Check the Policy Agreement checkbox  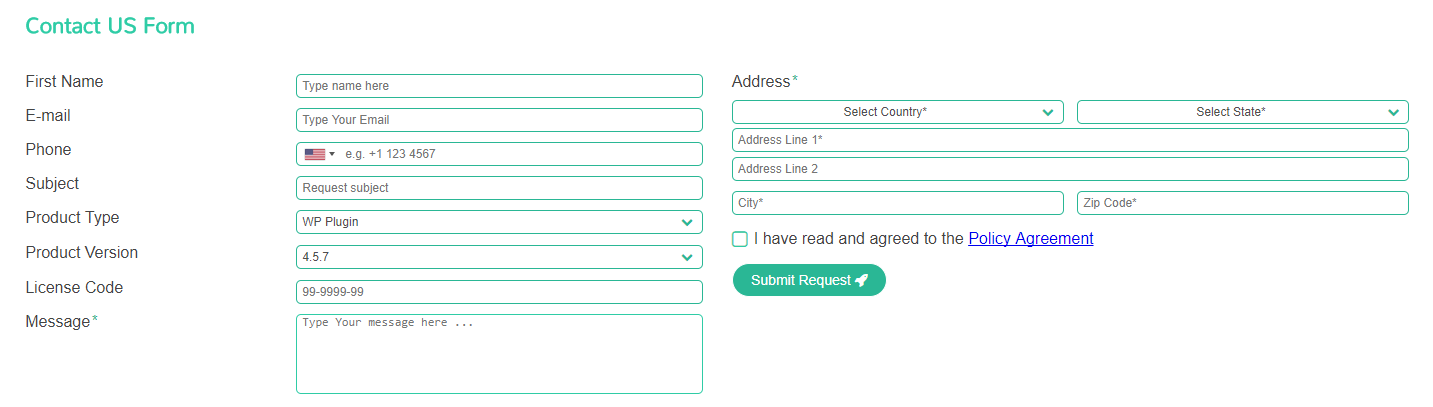[740, 239]
